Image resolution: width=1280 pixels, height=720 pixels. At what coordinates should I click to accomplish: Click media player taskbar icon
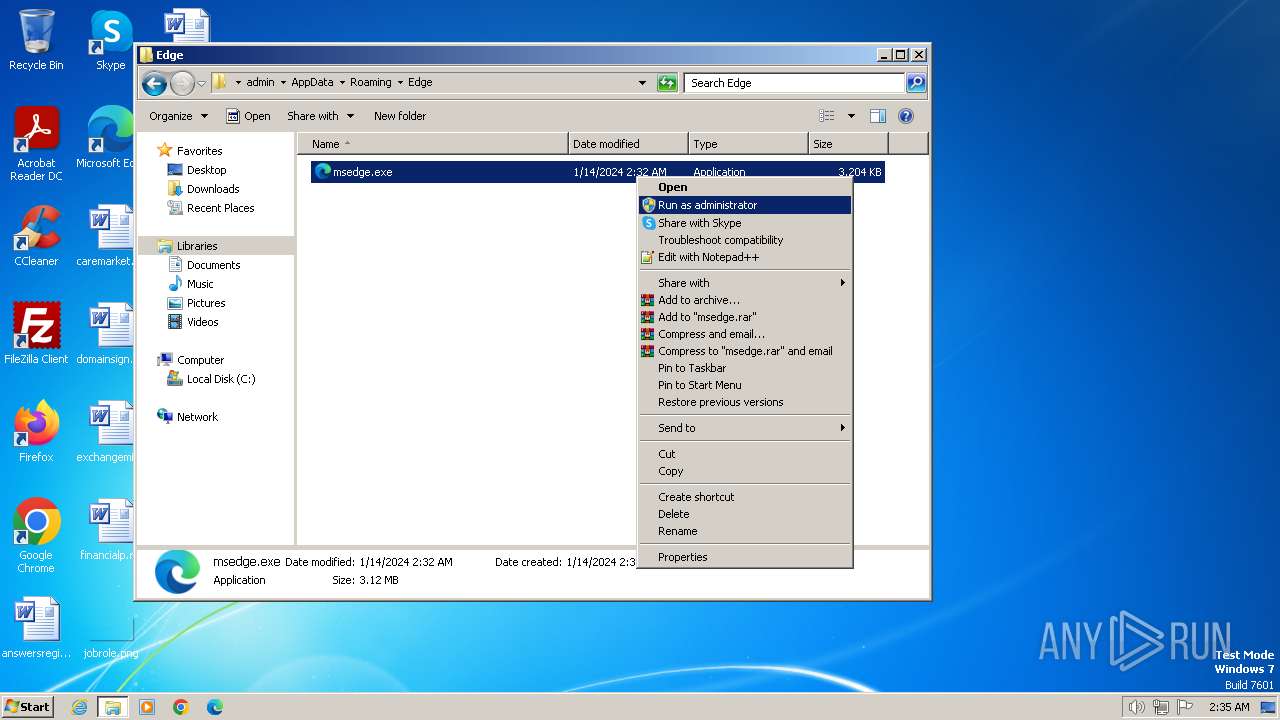coord(147,707)
